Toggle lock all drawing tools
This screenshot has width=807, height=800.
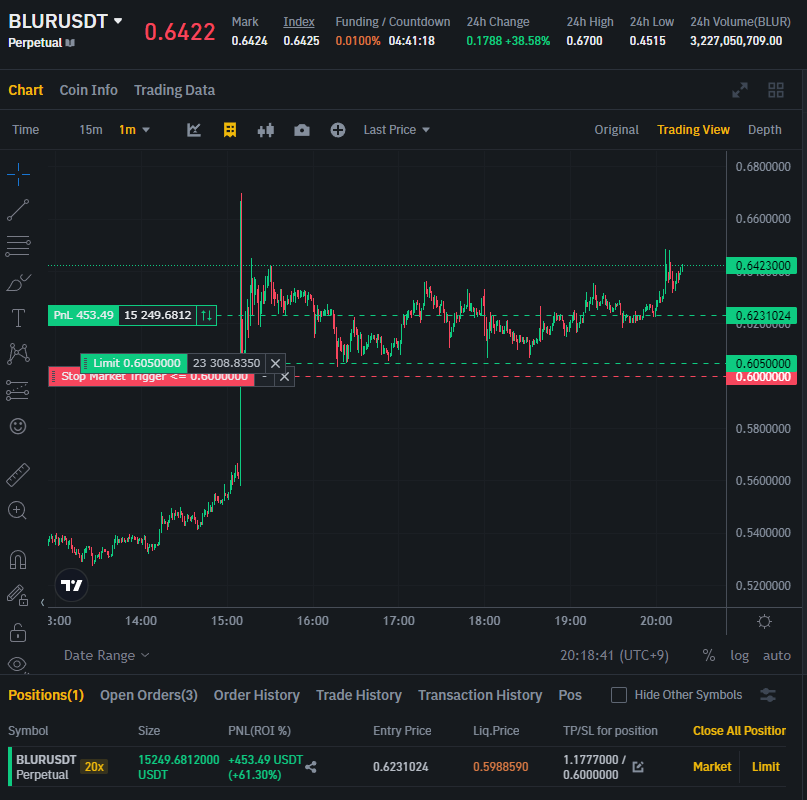tap(17, 632)
